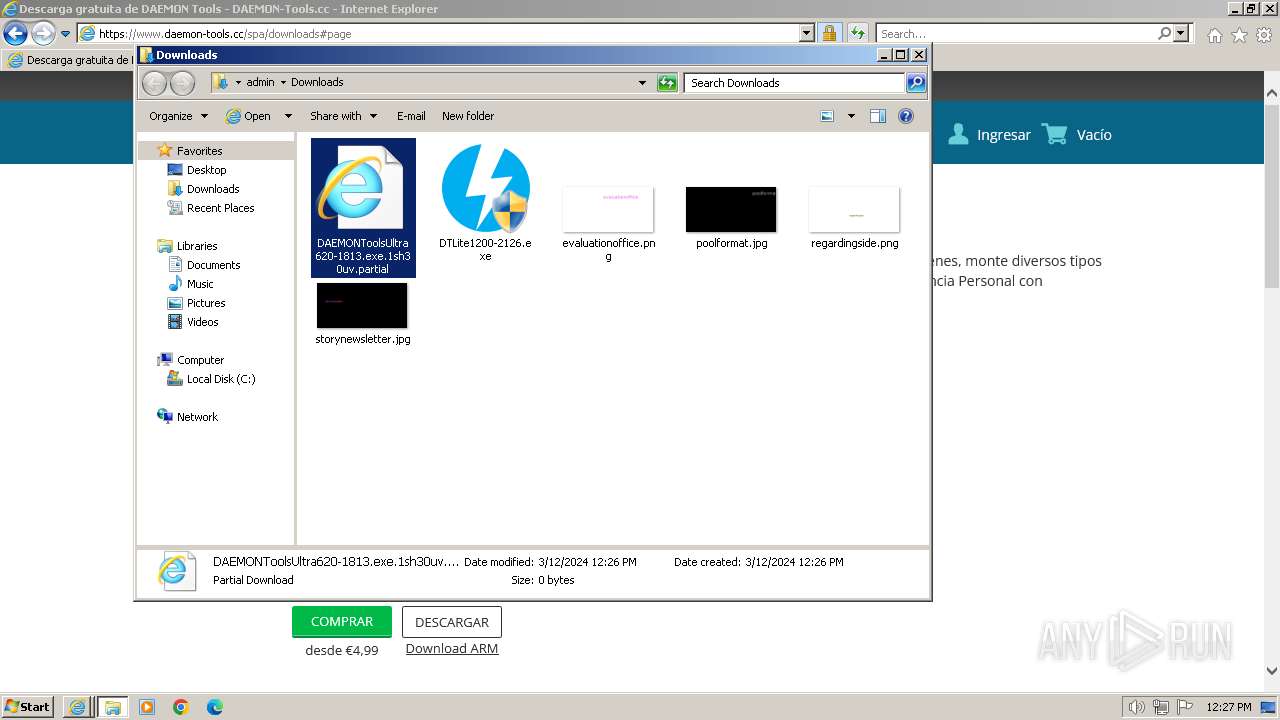This screenshot has width=1280, height=720.
Task: Expand the Open button dropdown arrow
Action: [288, 116]
